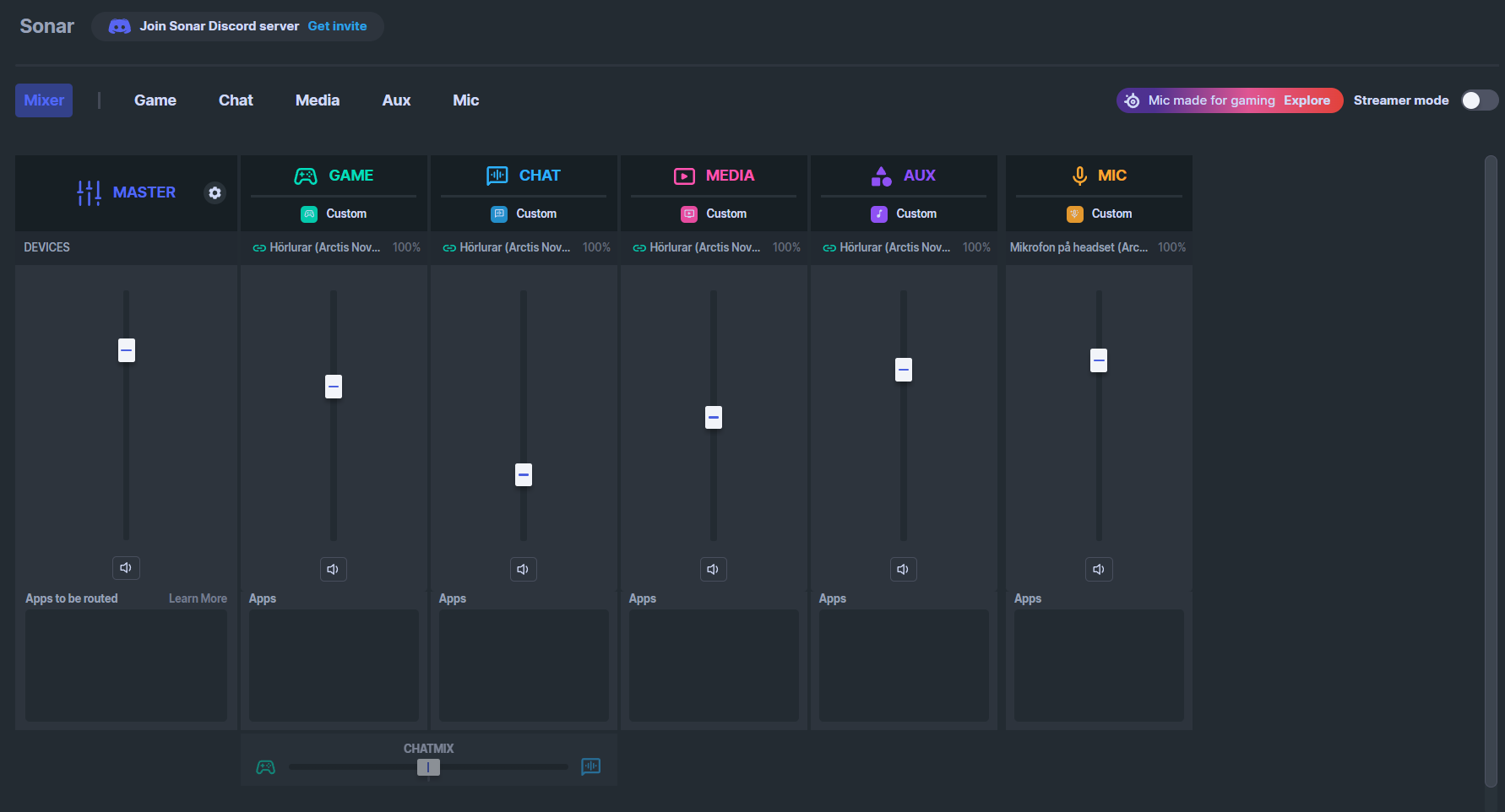Click the MASTER mixer sliders icon
1505x812 pixels.
pyautogui.click(x=89, y=193)
